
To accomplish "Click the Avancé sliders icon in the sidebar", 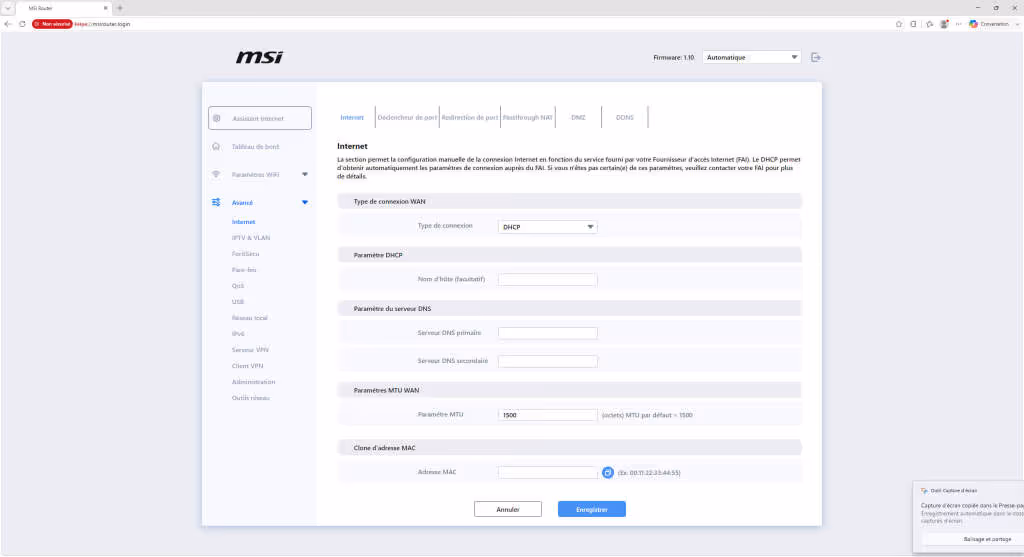I will 216,202.
